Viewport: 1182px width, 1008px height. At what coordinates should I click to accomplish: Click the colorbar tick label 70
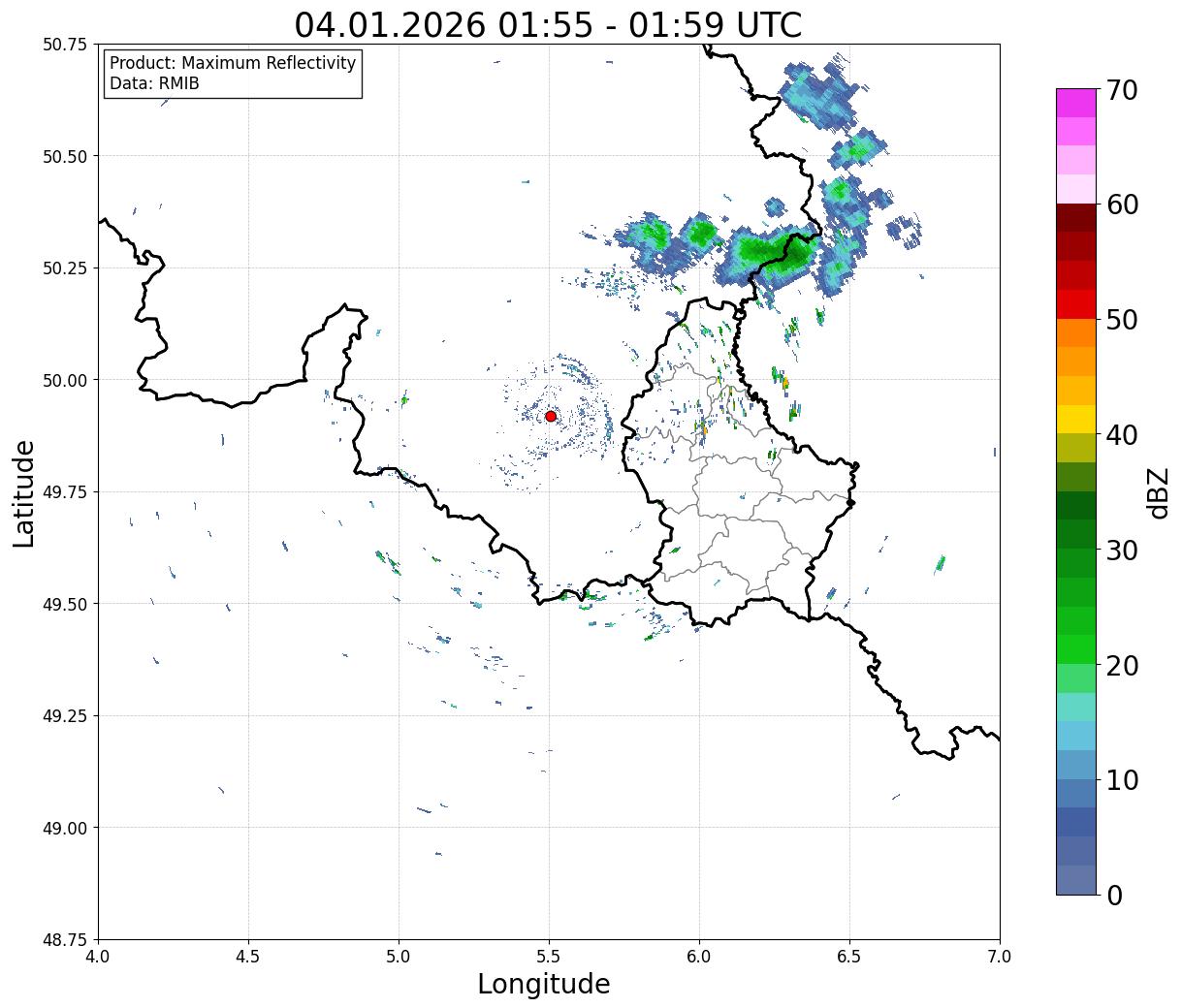(1121, 90)
